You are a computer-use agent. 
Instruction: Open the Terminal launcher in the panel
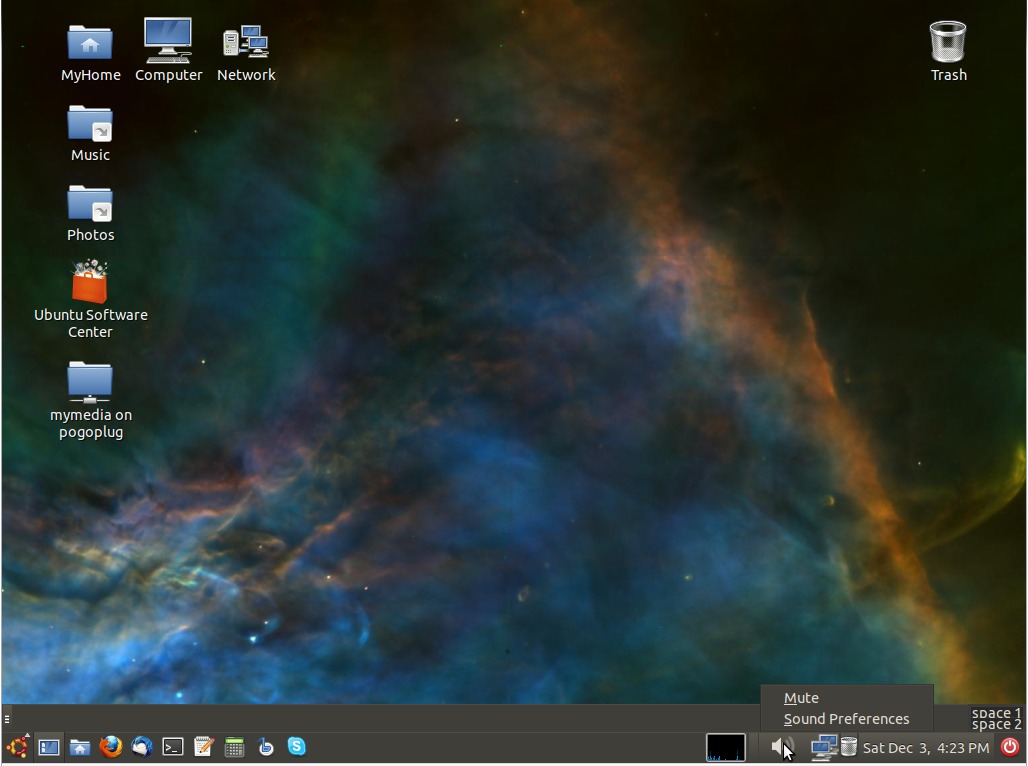click(x=172, y=747)
